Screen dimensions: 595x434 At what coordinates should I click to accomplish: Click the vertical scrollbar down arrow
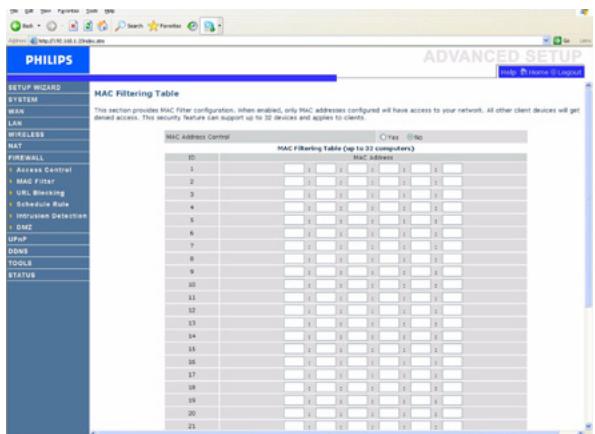[589, 426]
